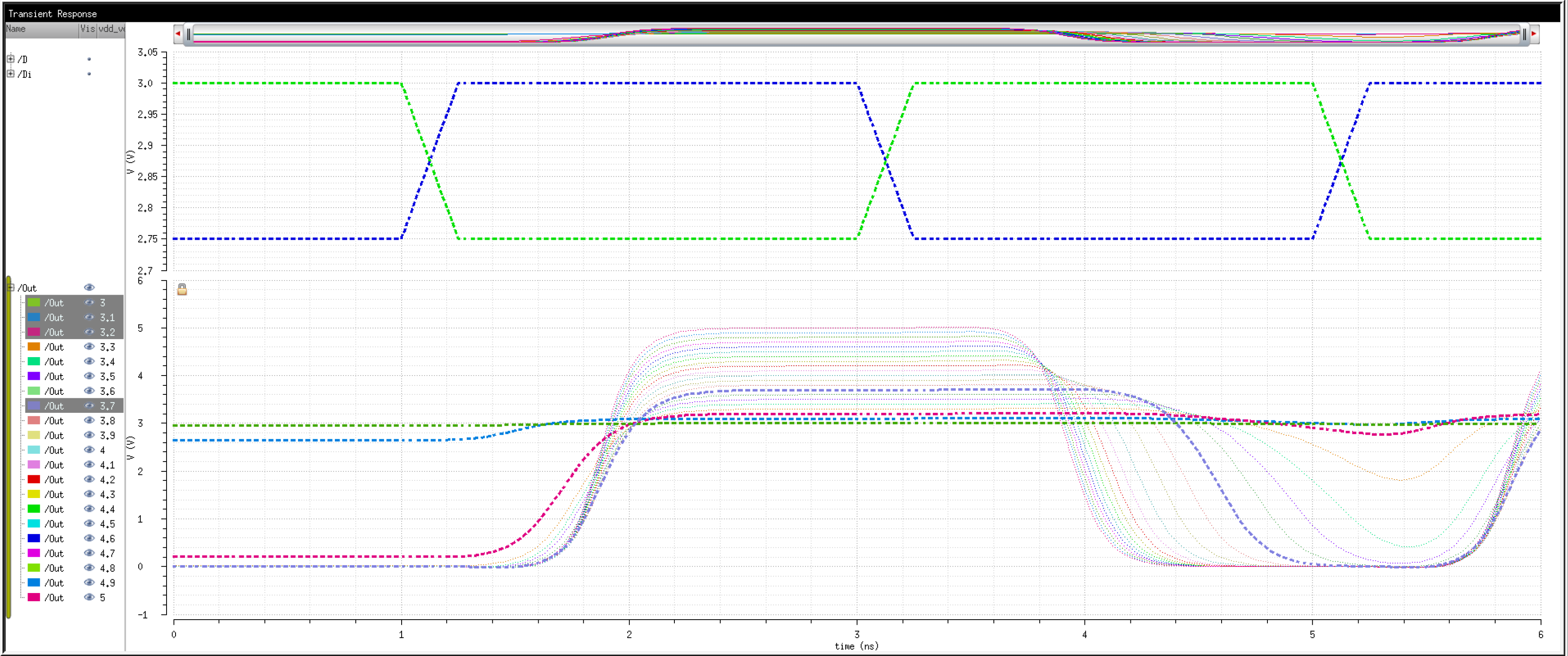Image resolution: width=1568 pixels, height=656 pixels.
Task: Toggle visibility of the /Out 4.2 trace
Action: point(89,479)
